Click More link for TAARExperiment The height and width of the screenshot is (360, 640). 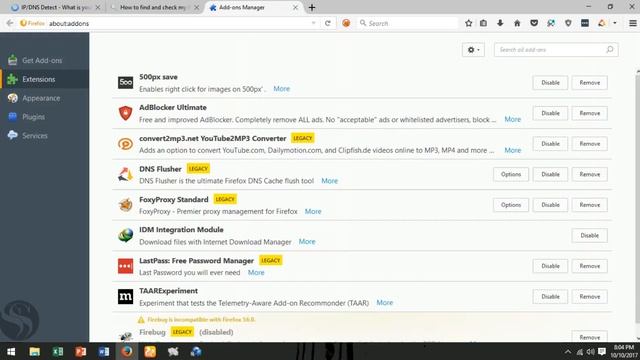[384, 302]
